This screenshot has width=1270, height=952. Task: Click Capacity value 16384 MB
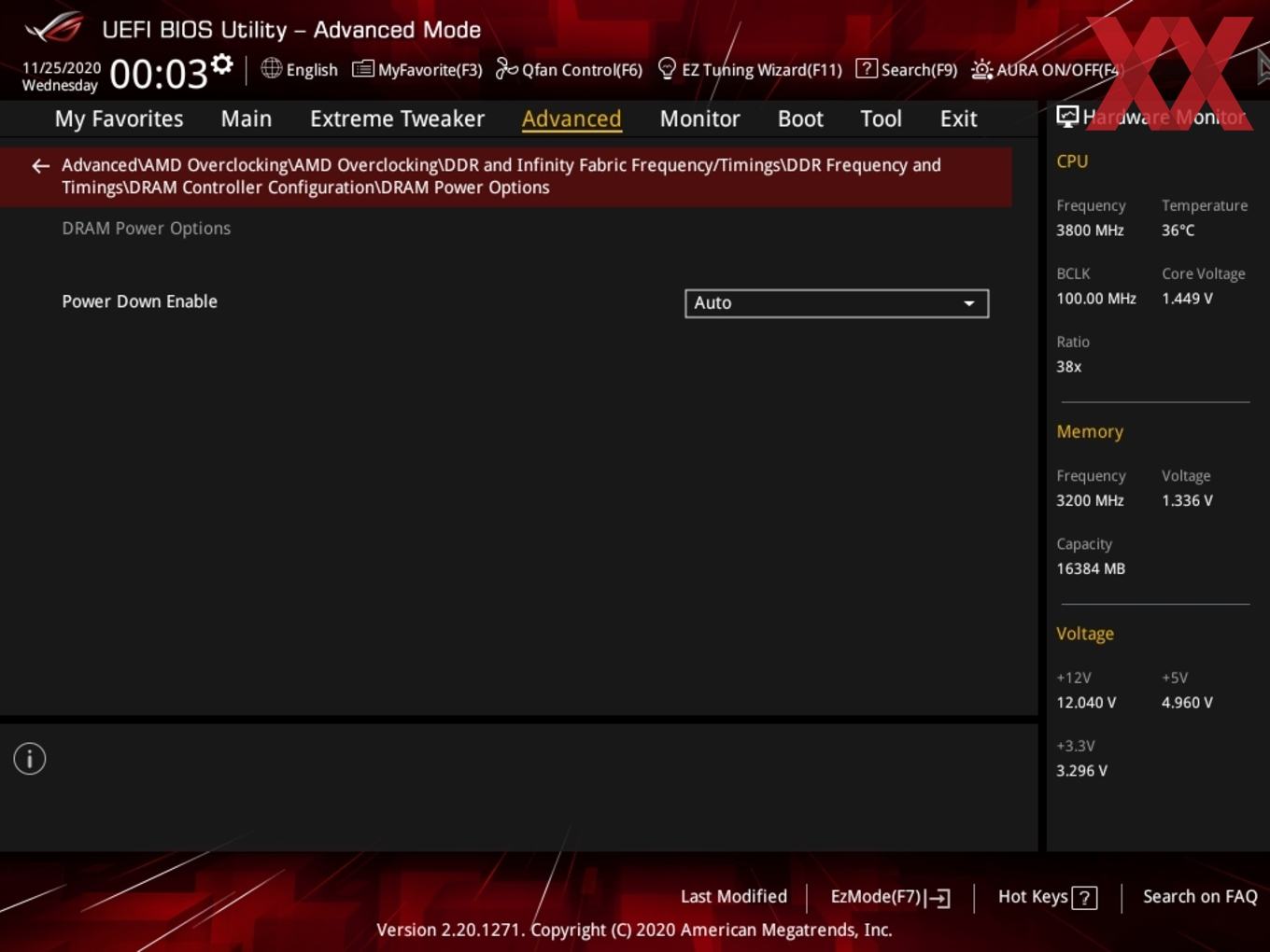pos(1091,568)
